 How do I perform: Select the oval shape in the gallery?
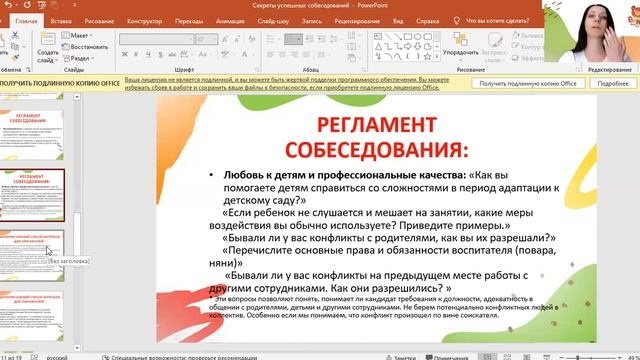[x=418, y=37]
